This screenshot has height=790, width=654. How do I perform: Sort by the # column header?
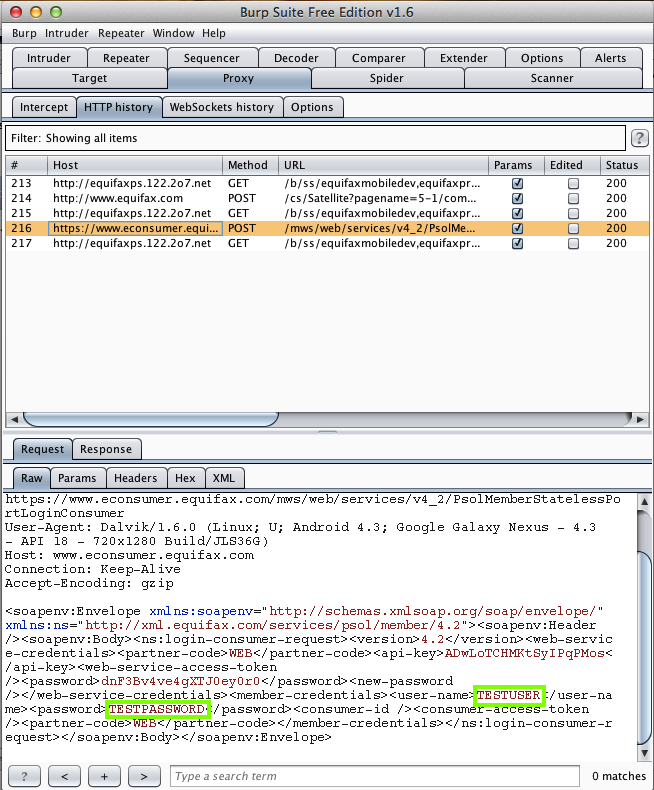tap(26, 165)
